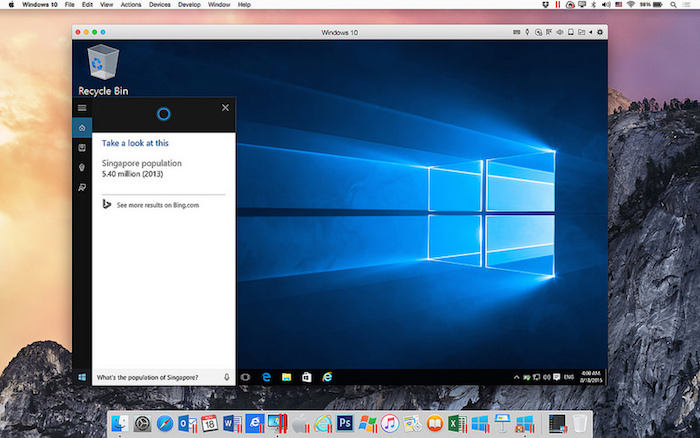Open Cortana Notebook from the sidebar
This screenshot has height=438, width=700.
click(x=82, y=147)
